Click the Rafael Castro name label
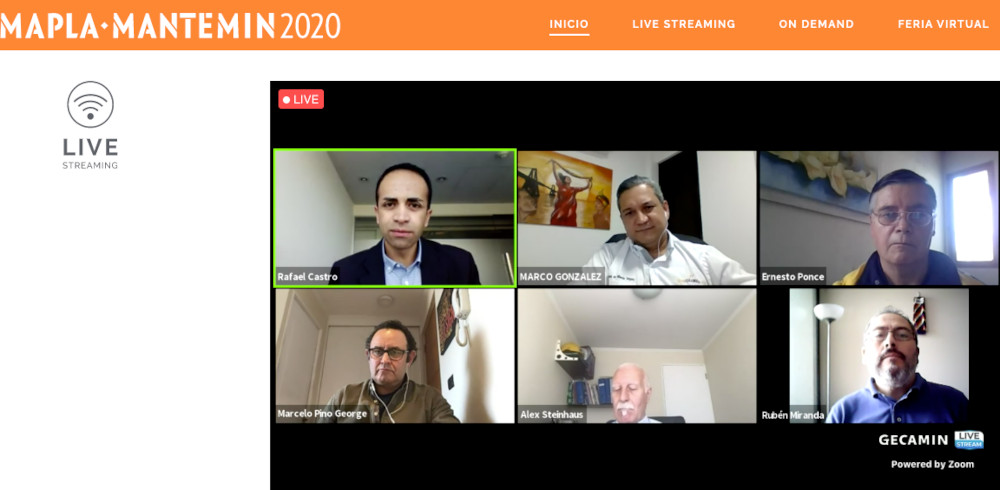Image resolution: width=1000 pixels, height=490 pixels. (x=307, y=277)
